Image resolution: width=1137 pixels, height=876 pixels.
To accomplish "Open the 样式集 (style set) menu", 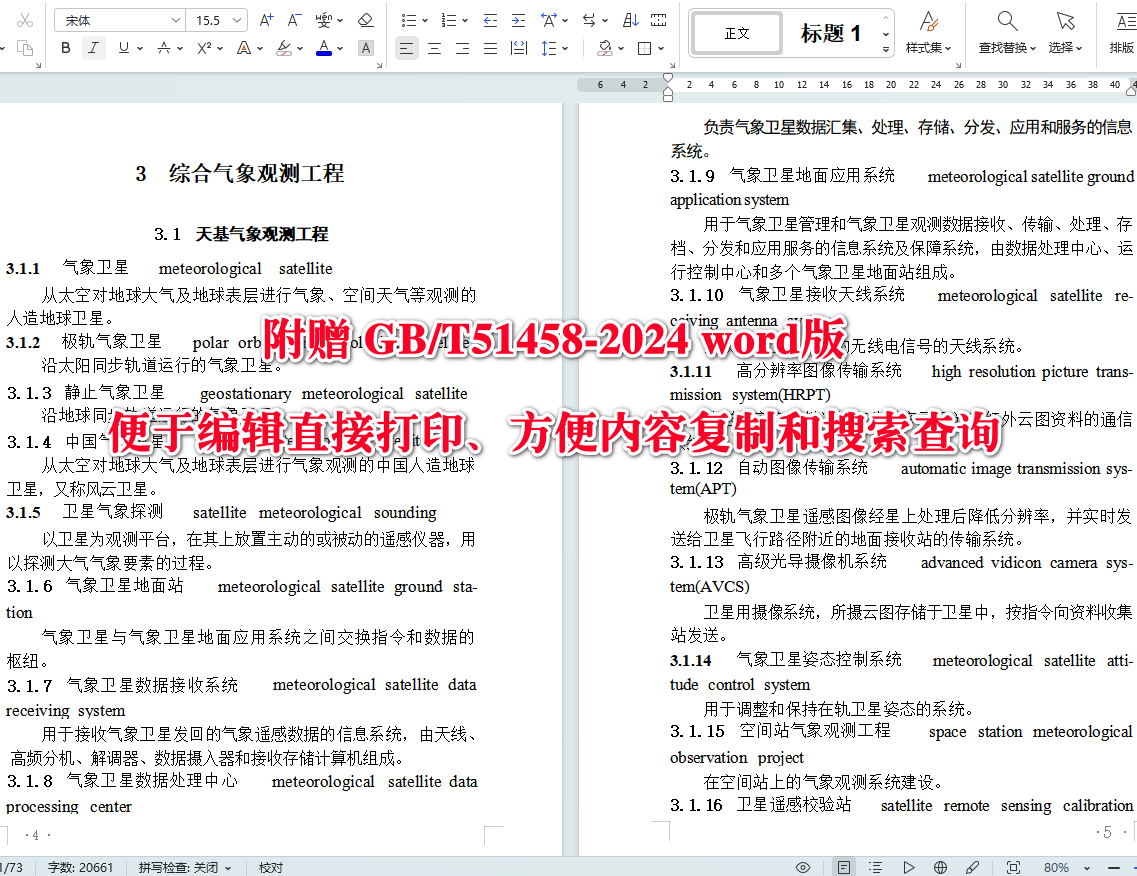I will point(929,33).
